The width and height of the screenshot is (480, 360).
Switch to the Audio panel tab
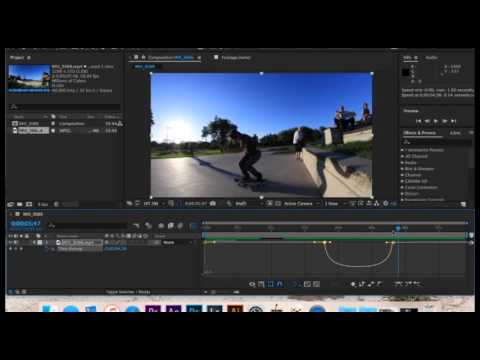point(431,58)
